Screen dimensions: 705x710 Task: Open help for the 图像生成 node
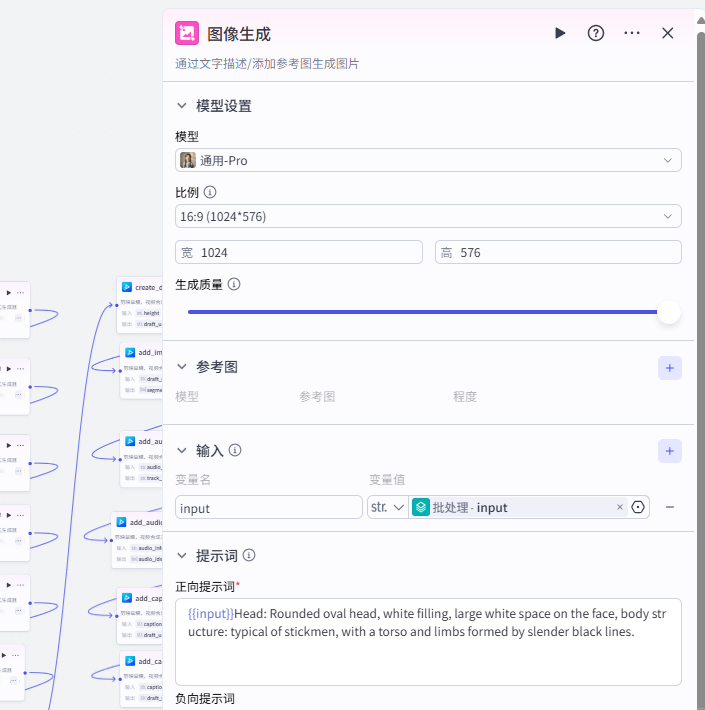coord(596,33)
